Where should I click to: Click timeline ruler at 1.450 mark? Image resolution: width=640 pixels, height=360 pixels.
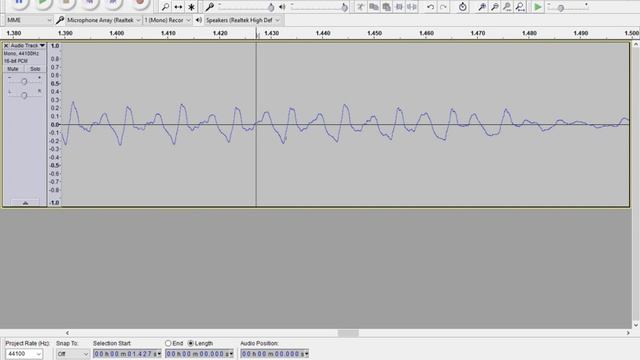coord(374,33)
